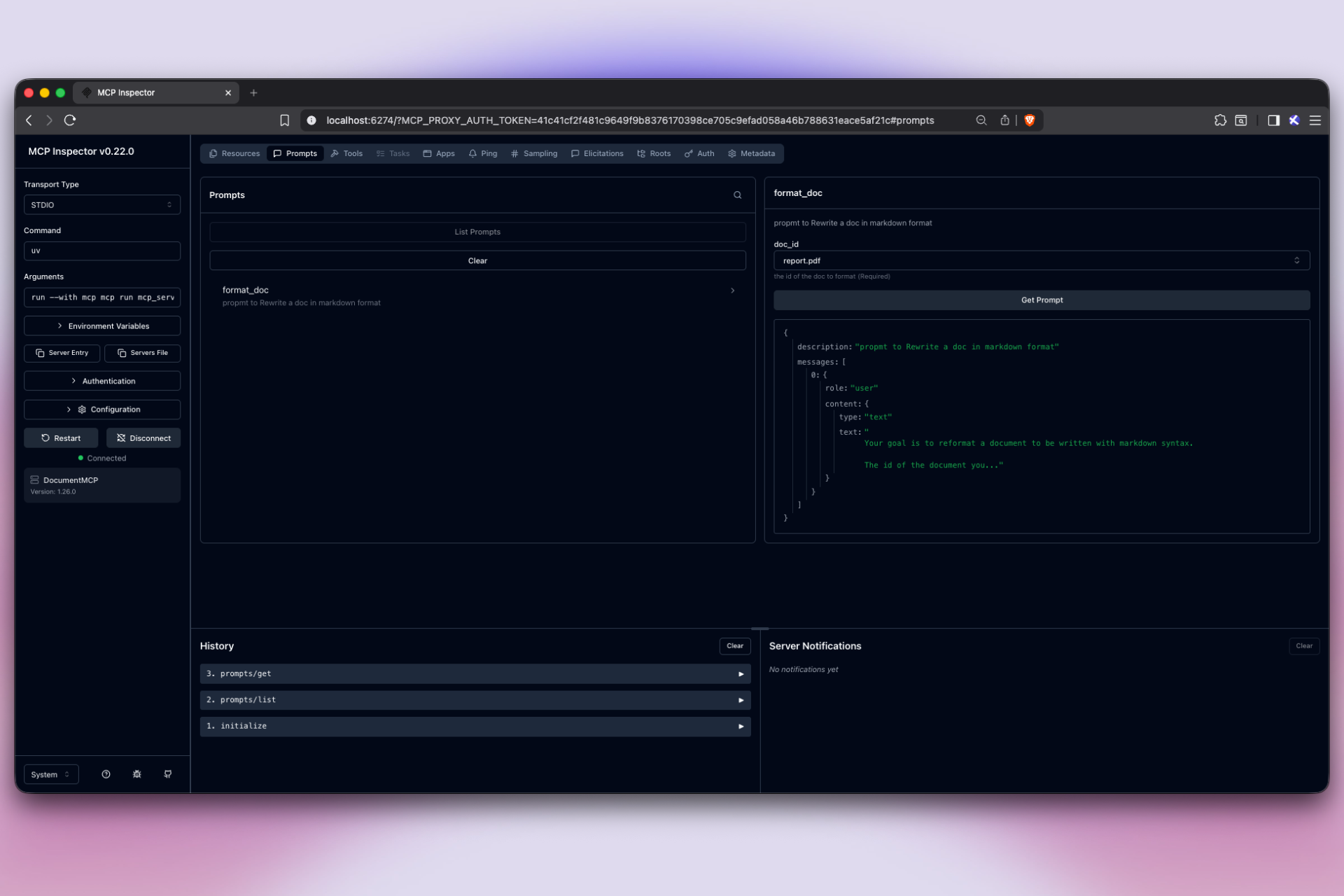
Task: Open the browser hamburger menu
Action: click(x=1315, y=120)
